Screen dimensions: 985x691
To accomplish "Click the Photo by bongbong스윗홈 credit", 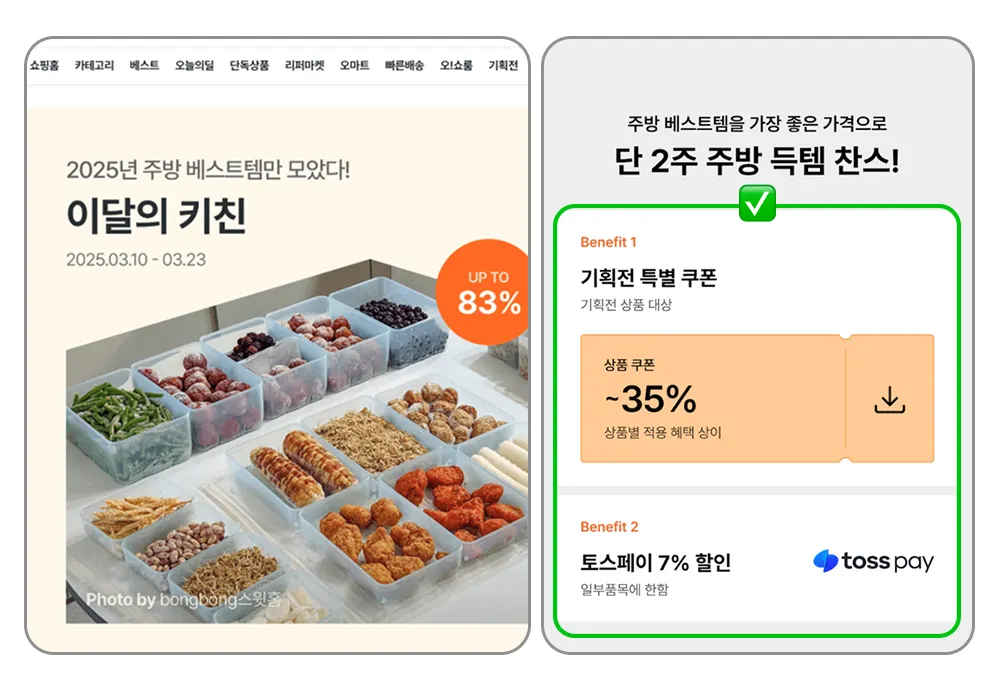I will point(183,600).
